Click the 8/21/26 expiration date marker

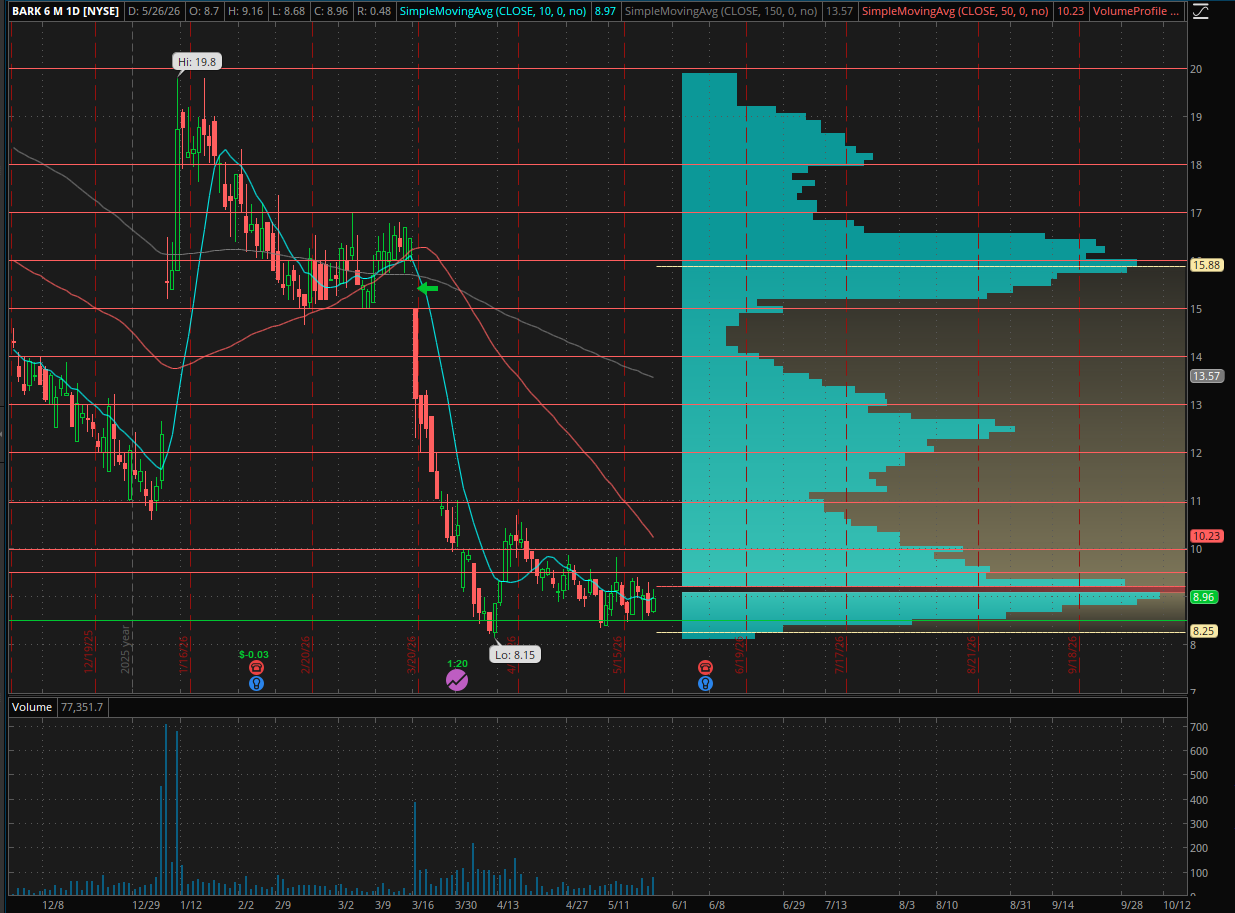[x=971, y=653]
